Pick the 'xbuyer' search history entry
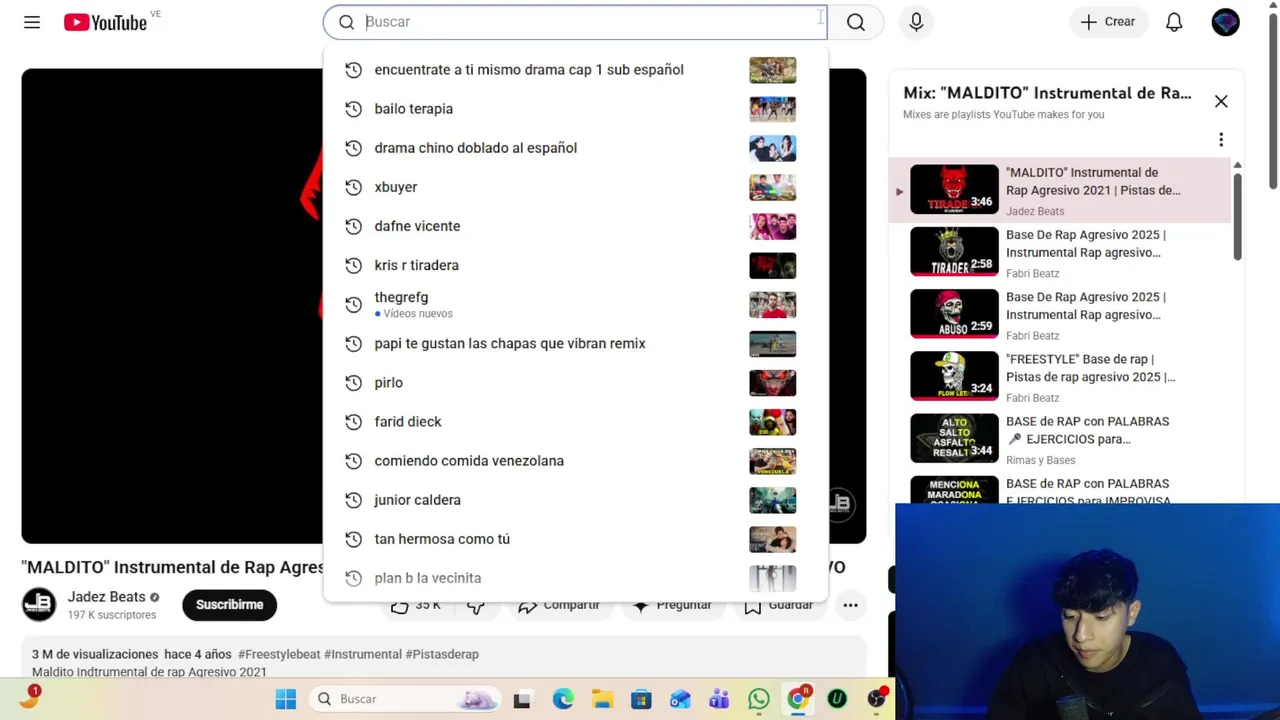 [575, 187]
